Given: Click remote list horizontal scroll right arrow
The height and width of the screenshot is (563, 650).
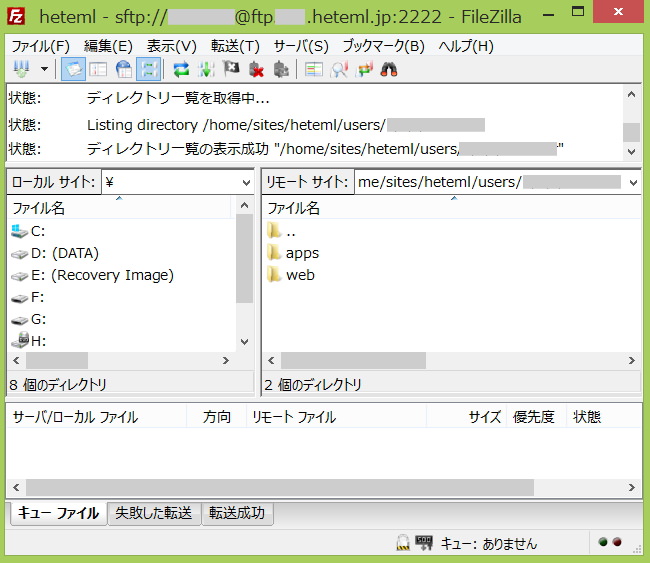Looking at the screenshot, I should pos(631,360).
